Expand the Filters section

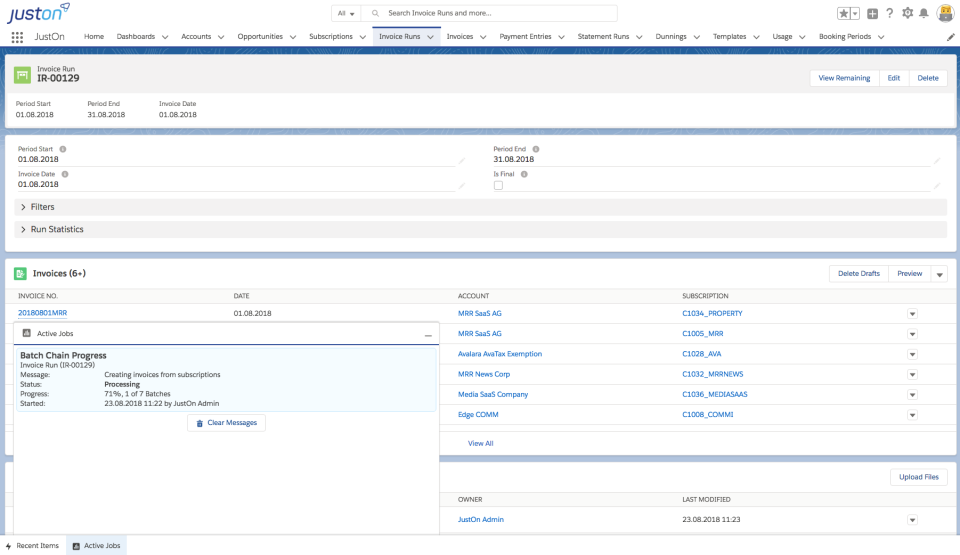[x=481, y=207]
